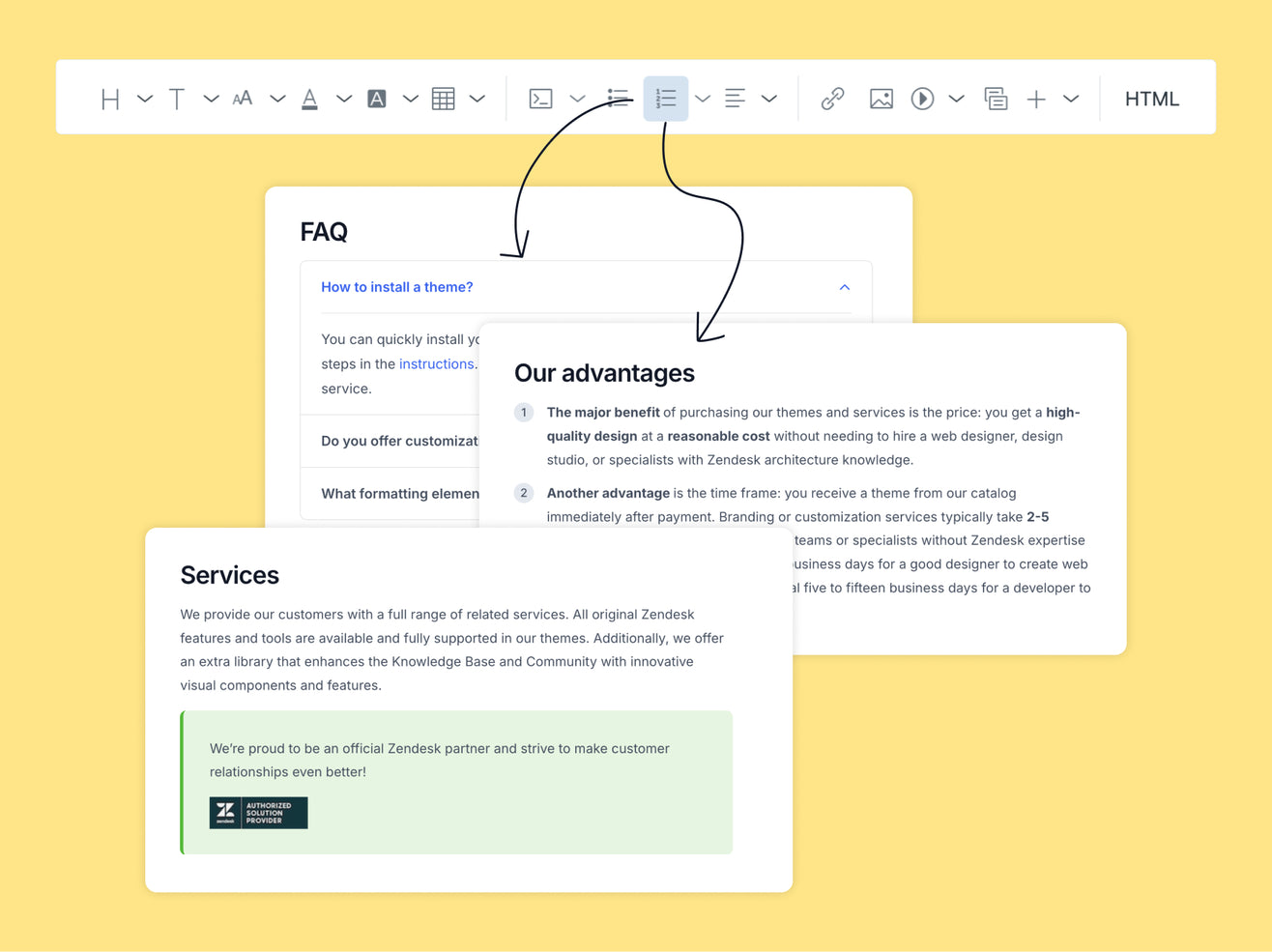The height and width of the screenshot is (952, 1272).
Task: Switch to HTML editing mode
Action: (x=1151, y=98)
